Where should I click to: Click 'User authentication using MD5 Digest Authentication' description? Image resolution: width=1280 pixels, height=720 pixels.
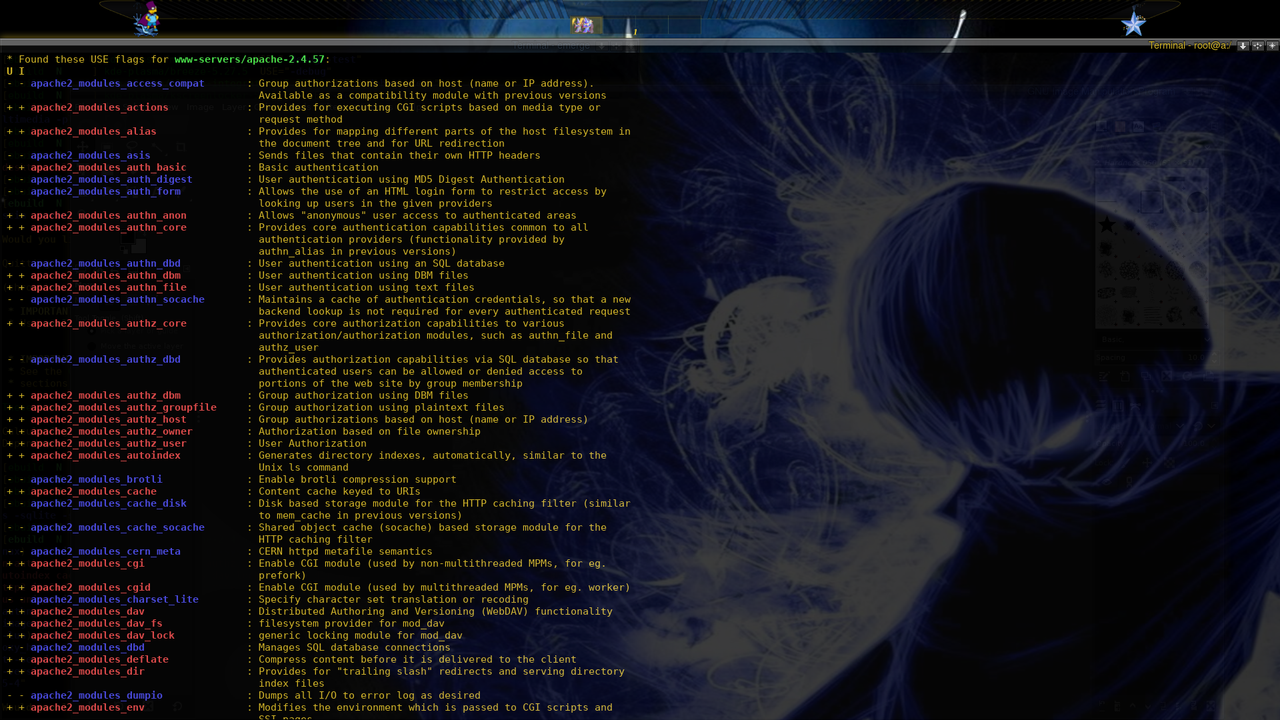coord(411,180)
